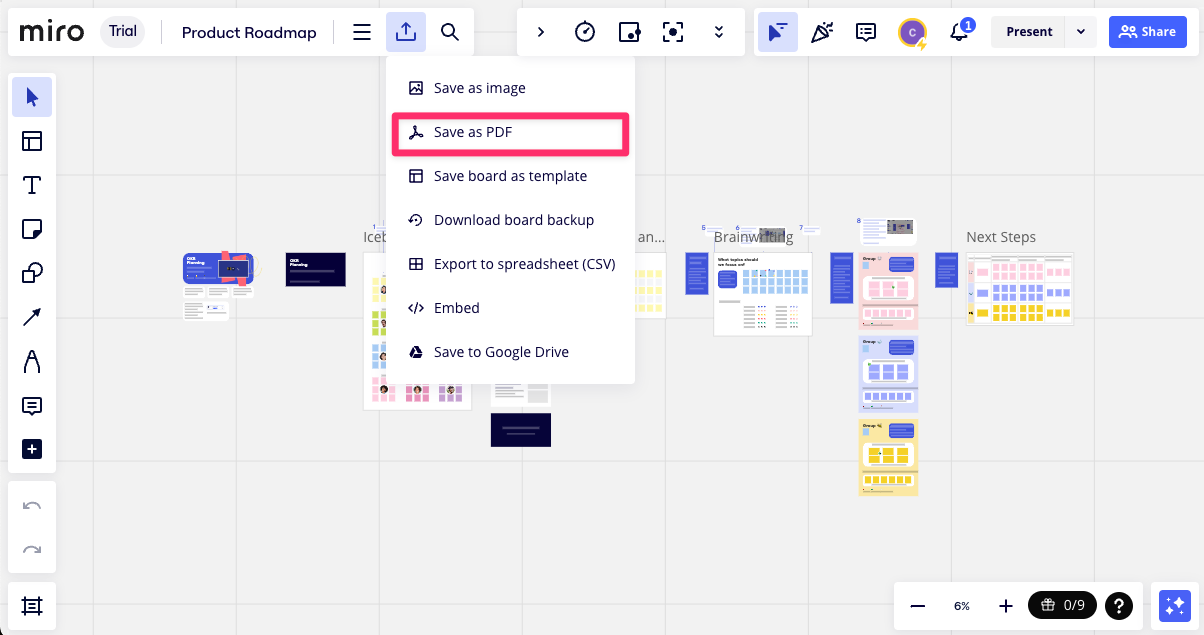Choose the Shapes tool
The height and width of the screenshot is (635, 1204).
pyautogui.click(x=32, y=273)
